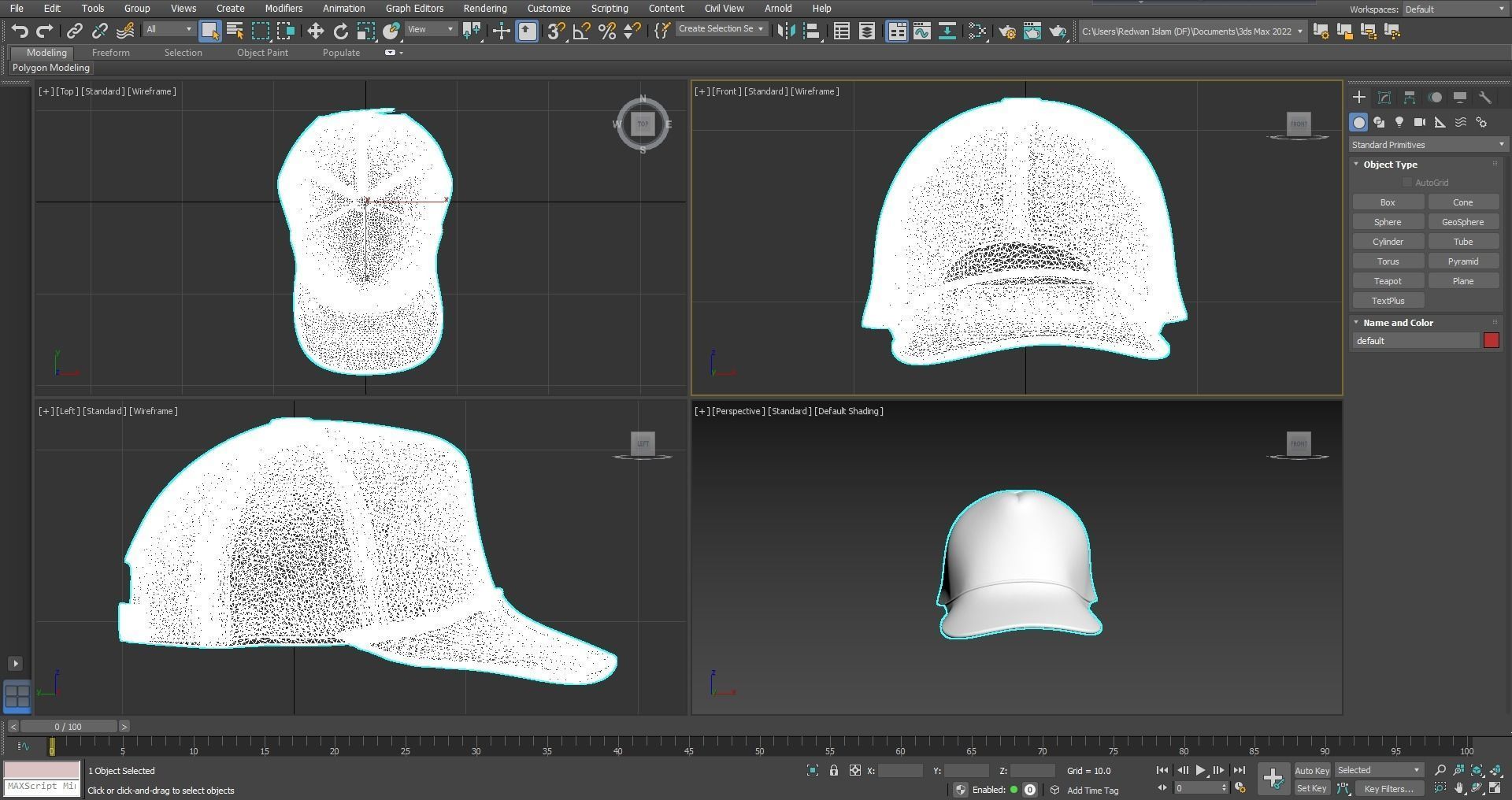This screenshot has height=800, width=1512.
Task: Open the View reference coordinate dropdown
Action: (431, 30)
